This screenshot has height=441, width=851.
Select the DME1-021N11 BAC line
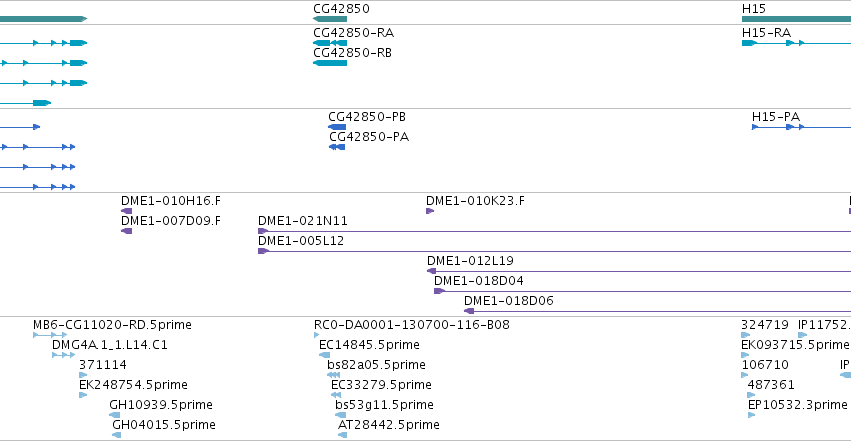click(x=554, y=231)
